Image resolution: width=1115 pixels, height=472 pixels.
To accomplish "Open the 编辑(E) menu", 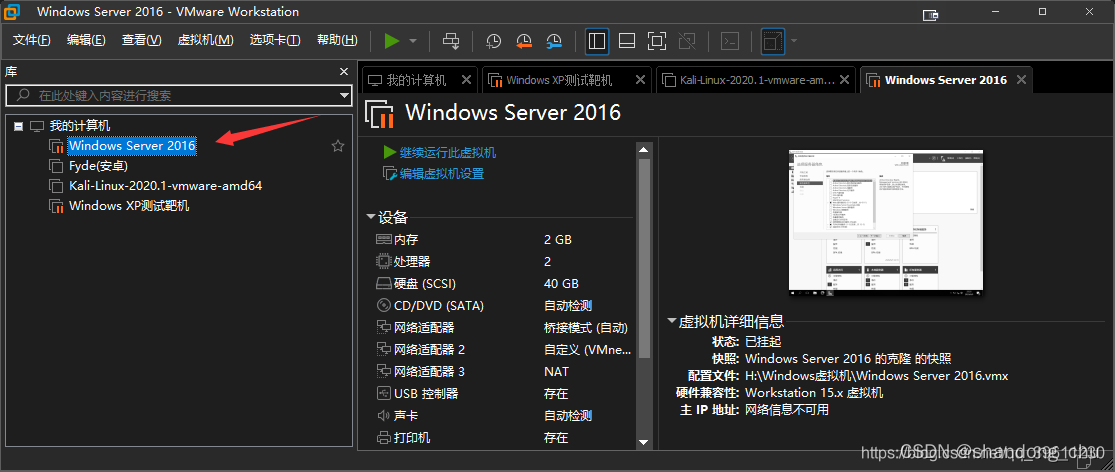I will point(86,41).
